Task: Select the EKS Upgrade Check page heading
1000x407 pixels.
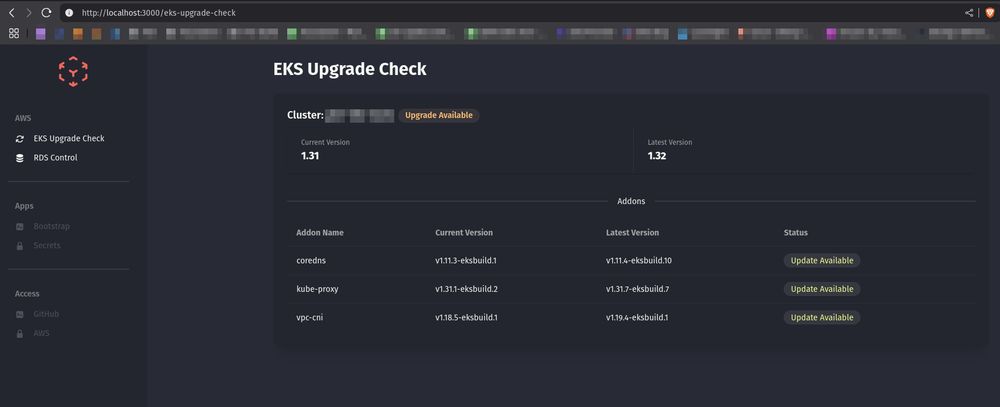Action: click(x=350, y=69)
